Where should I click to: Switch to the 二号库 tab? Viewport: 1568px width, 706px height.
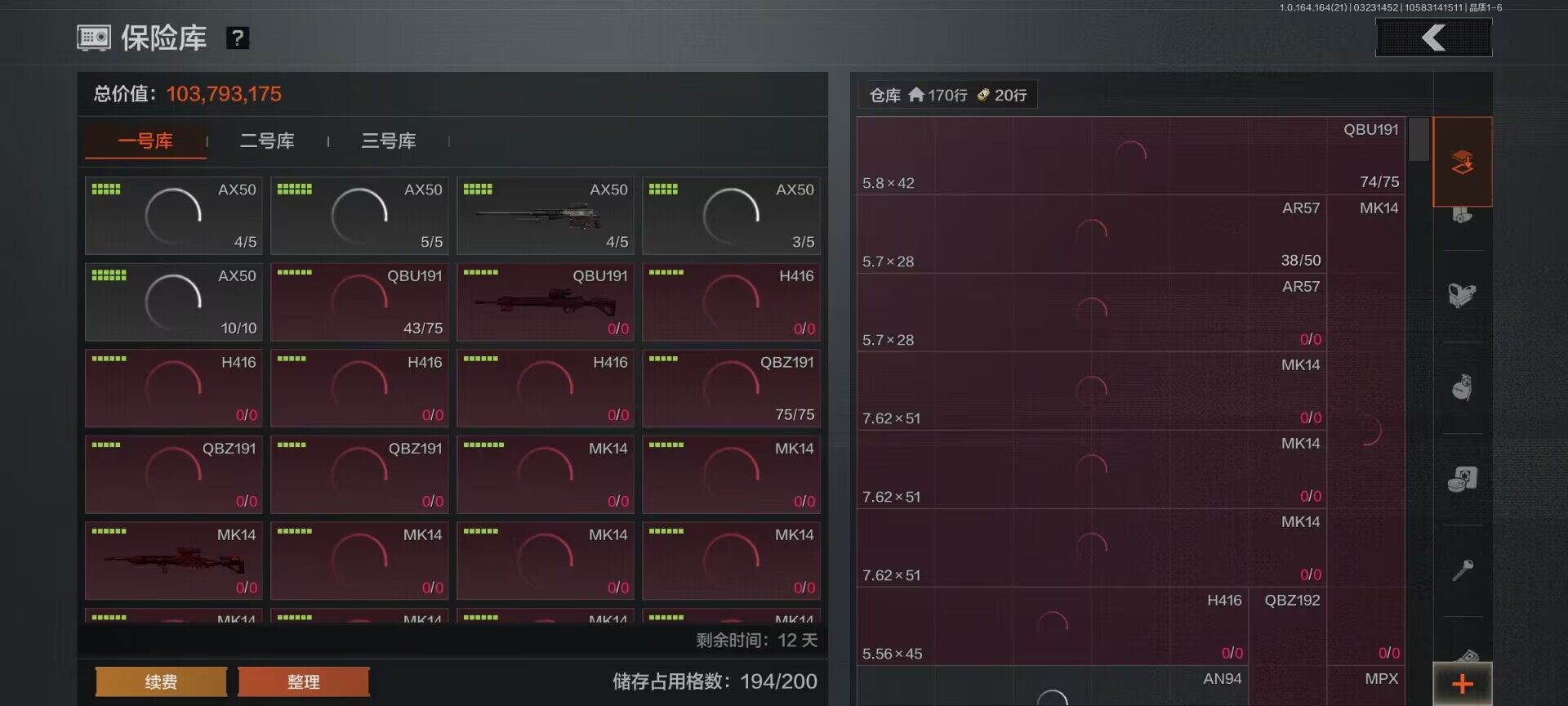click(267, 141)
